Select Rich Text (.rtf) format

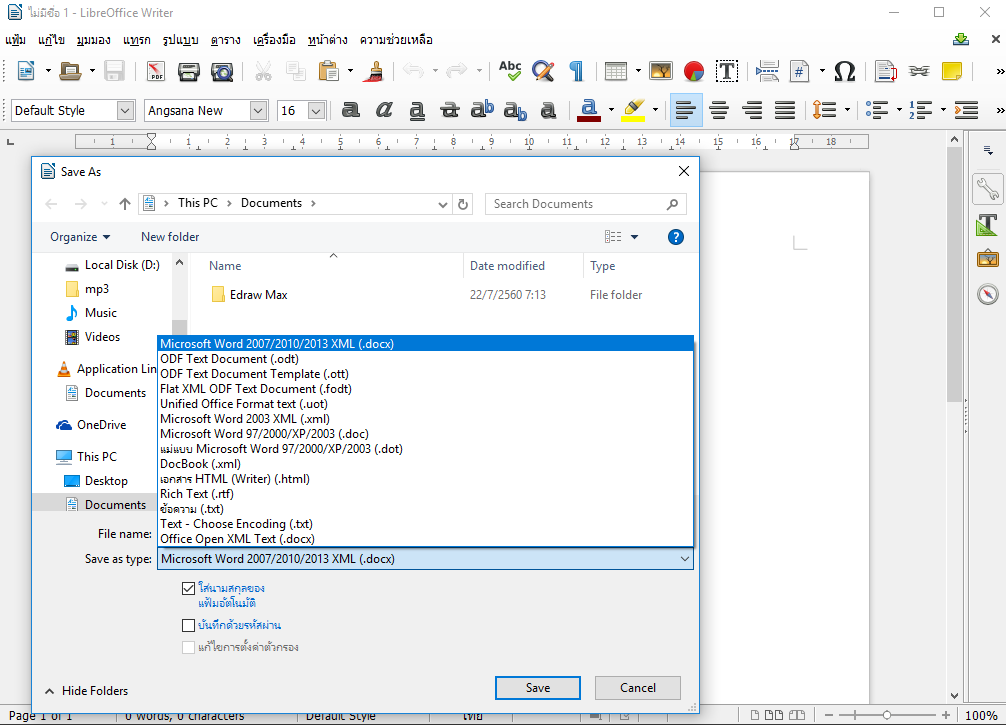[425, 494]
